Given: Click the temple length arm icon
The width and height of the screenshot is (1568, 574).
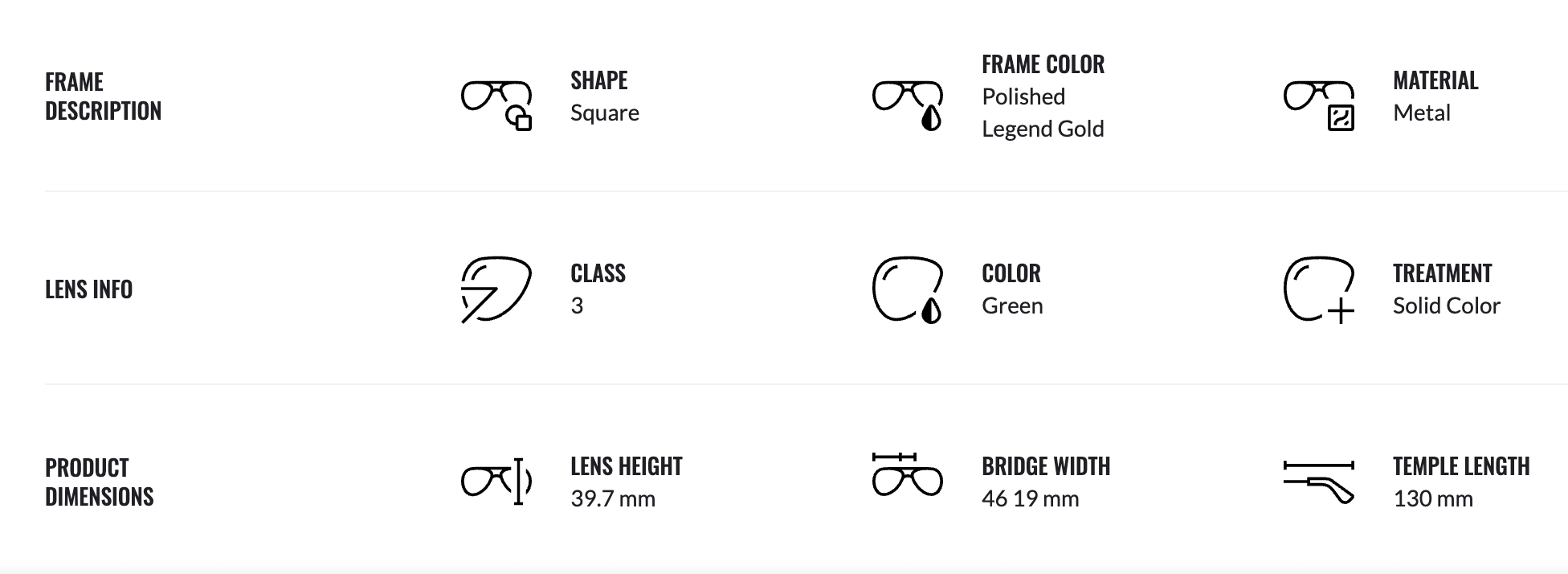Looking at the screenshot, I should (x=1319, y=482).
